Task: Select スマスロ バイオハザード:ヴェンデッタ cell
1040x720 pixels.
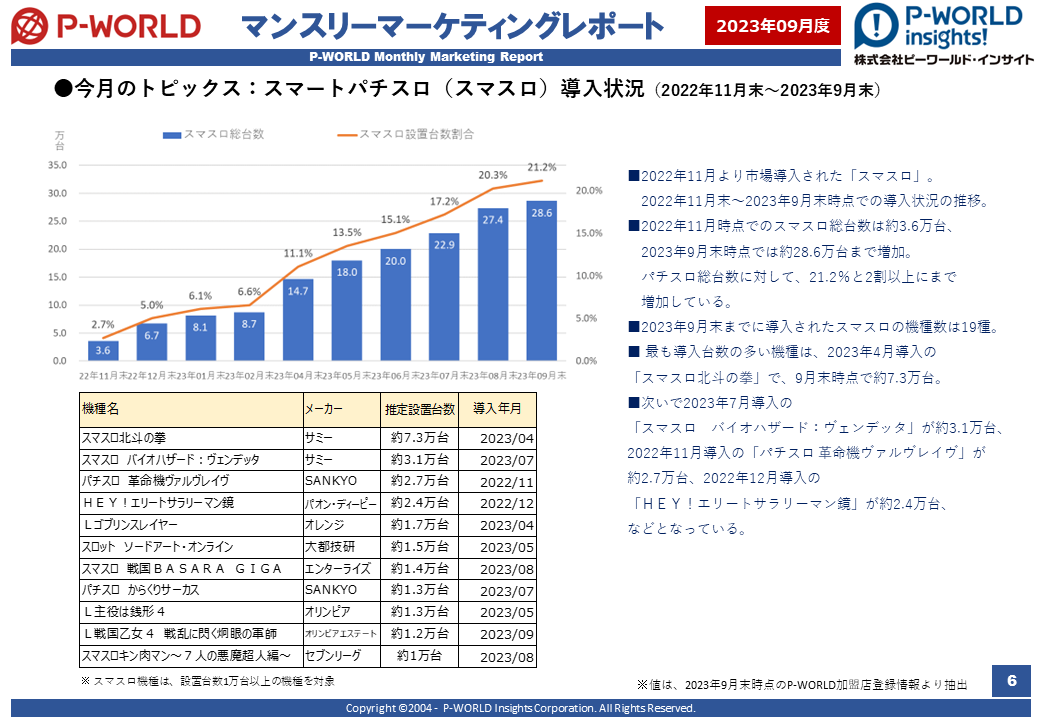Action: click(191, 460)
